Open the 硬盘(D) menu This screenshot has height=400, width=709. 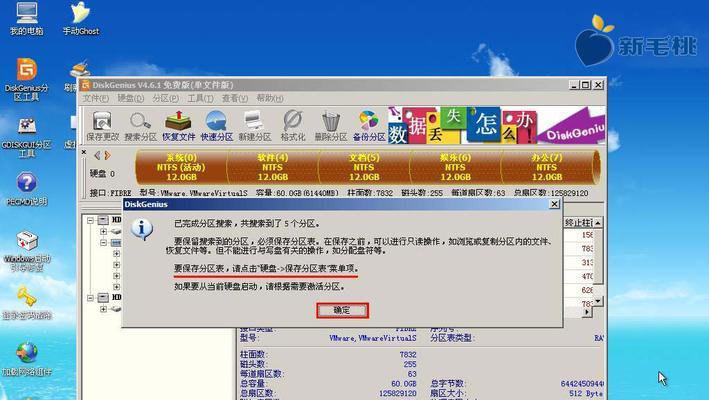pyautogui.click(x=131, y=98)
